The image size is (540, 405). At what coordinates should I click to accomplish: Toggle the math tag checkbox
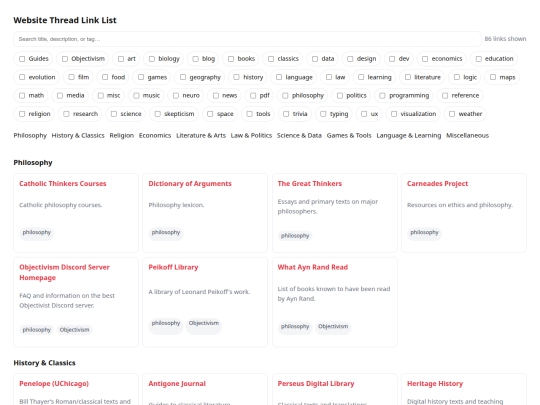(x=22, y=95)
